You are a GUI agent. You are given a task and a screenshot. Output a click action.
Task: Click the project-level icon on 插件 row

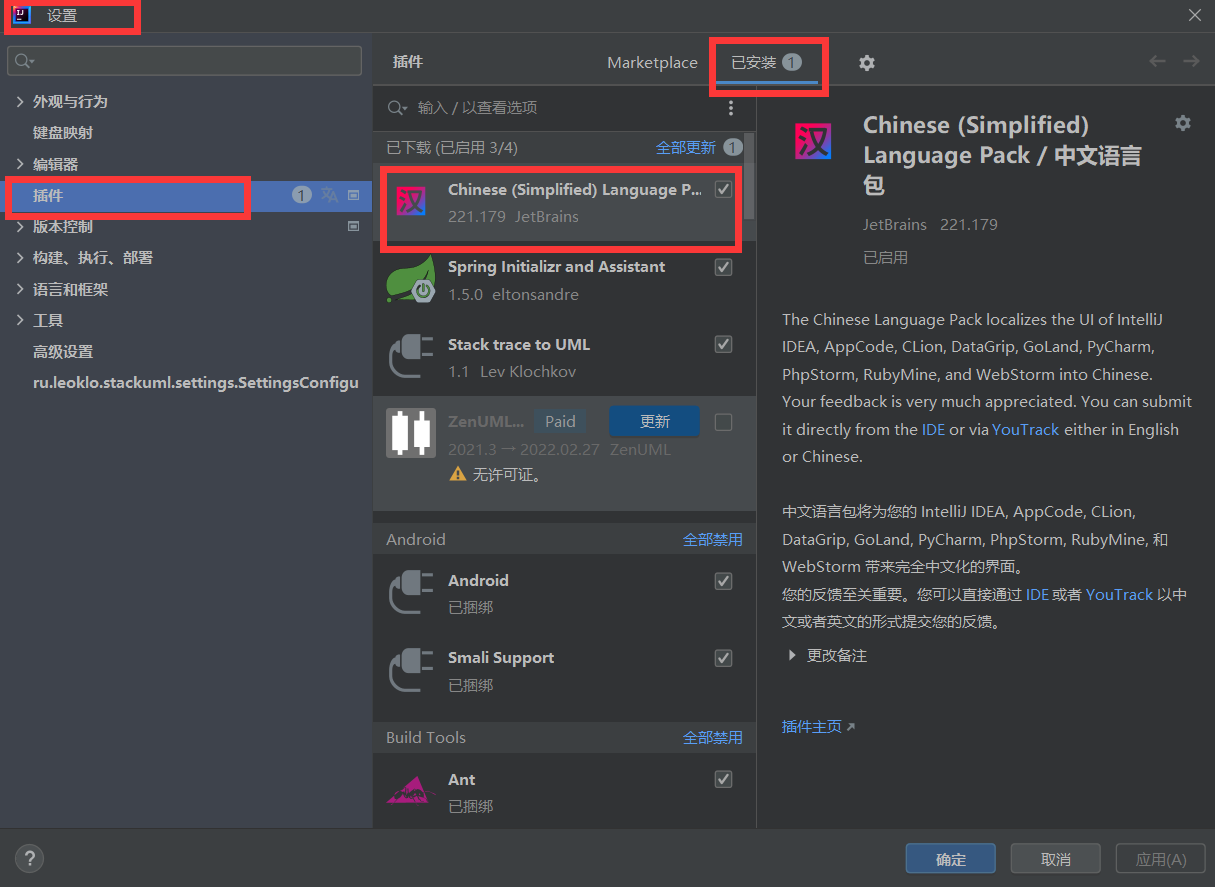(x=353, y=195)
